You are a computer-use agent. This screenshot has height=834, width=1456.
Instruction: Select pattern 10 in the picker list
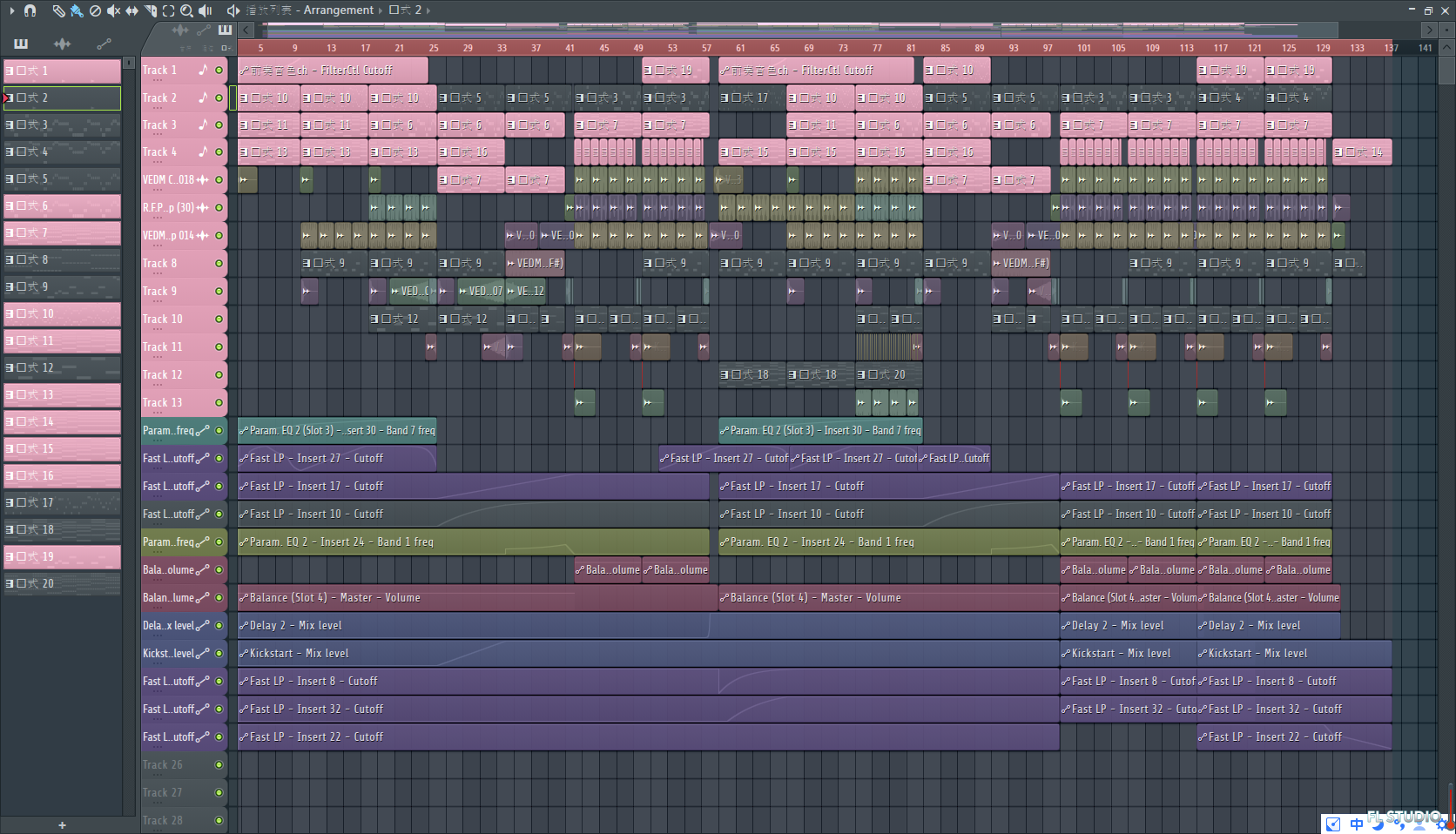(62, 313)
